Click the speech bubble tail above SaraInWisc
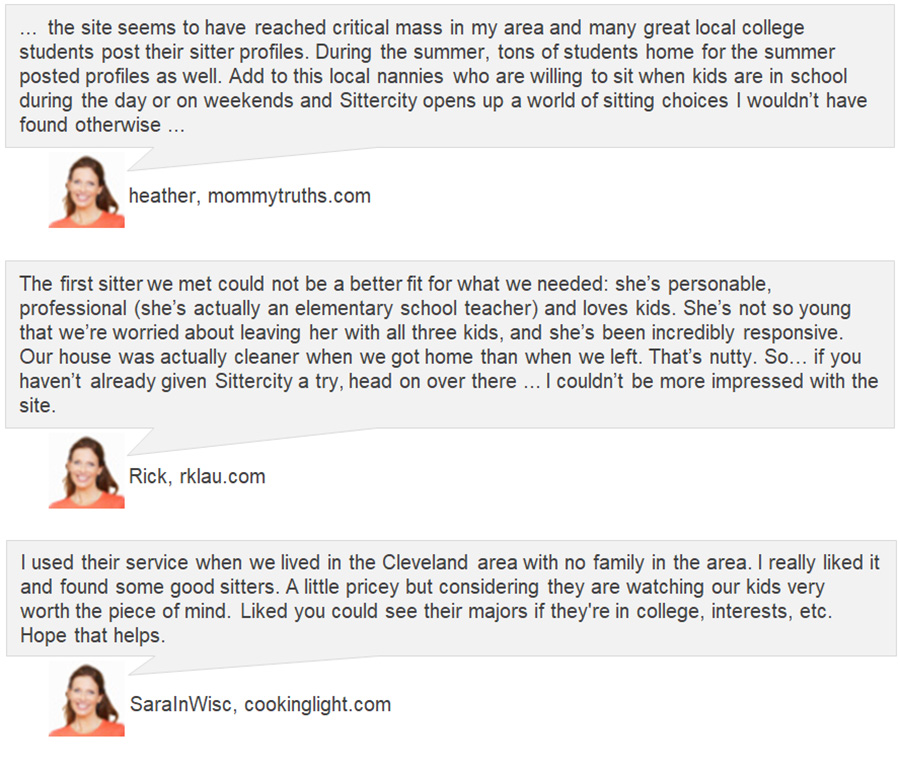The height and width of the screenshot is (772, 900). click(x=143, y=666)
